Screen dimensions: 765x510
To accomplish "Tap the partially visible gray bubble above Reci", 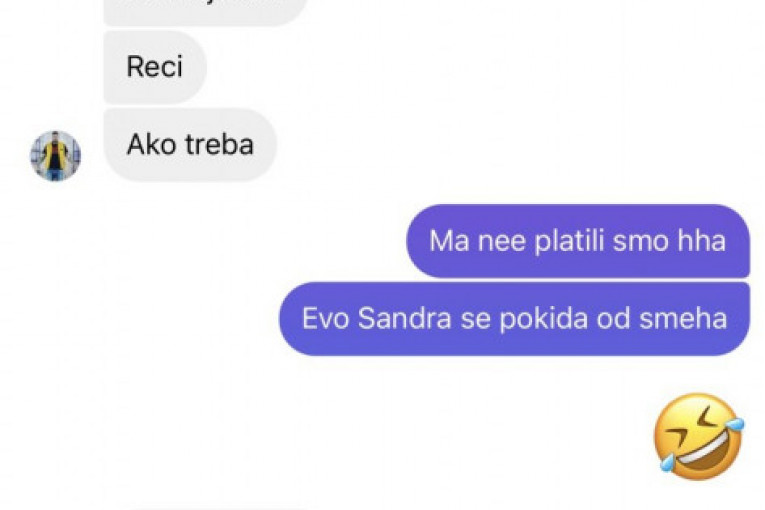I will point(205,12).
